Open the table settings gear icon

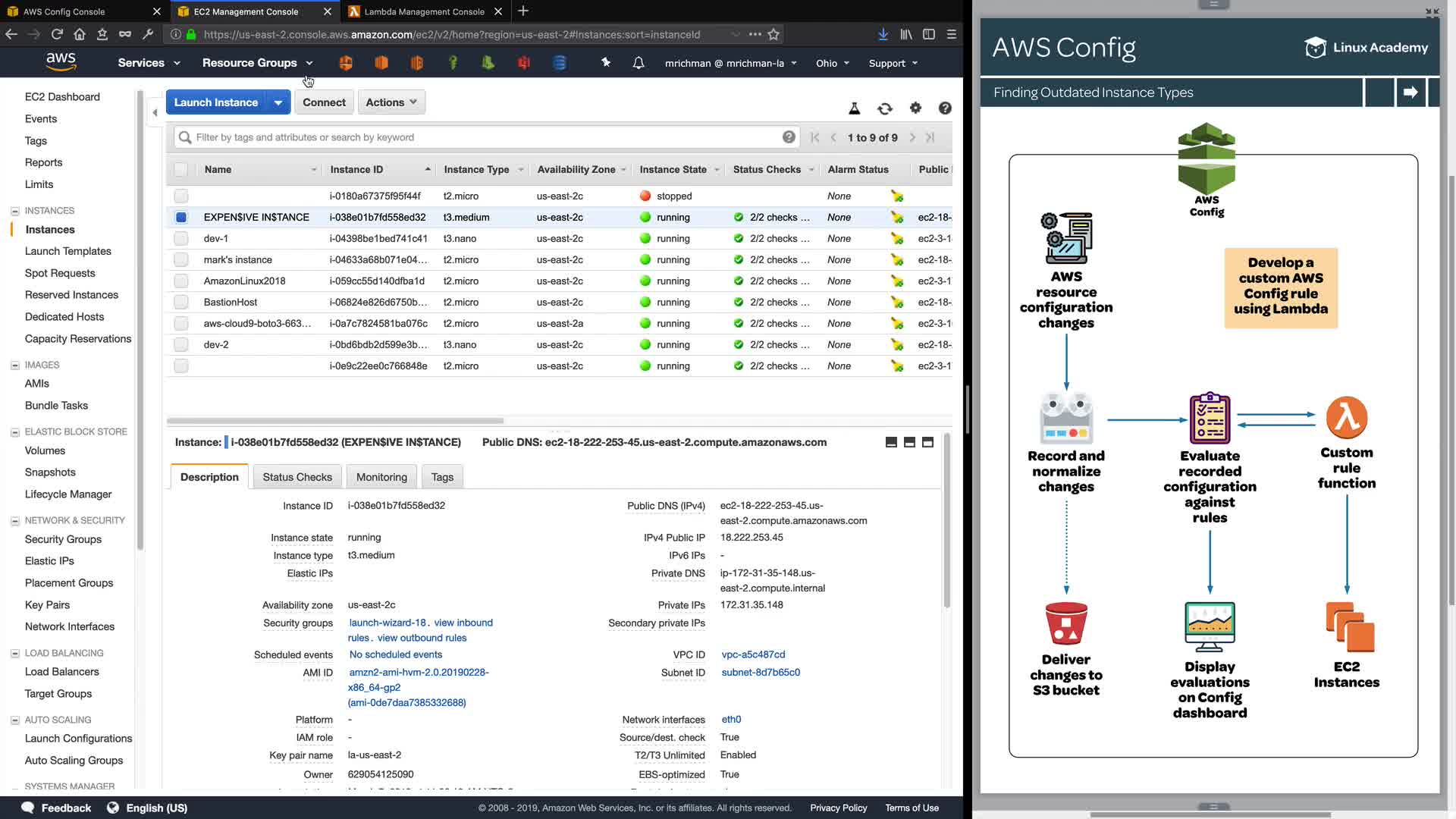(915, 108)
